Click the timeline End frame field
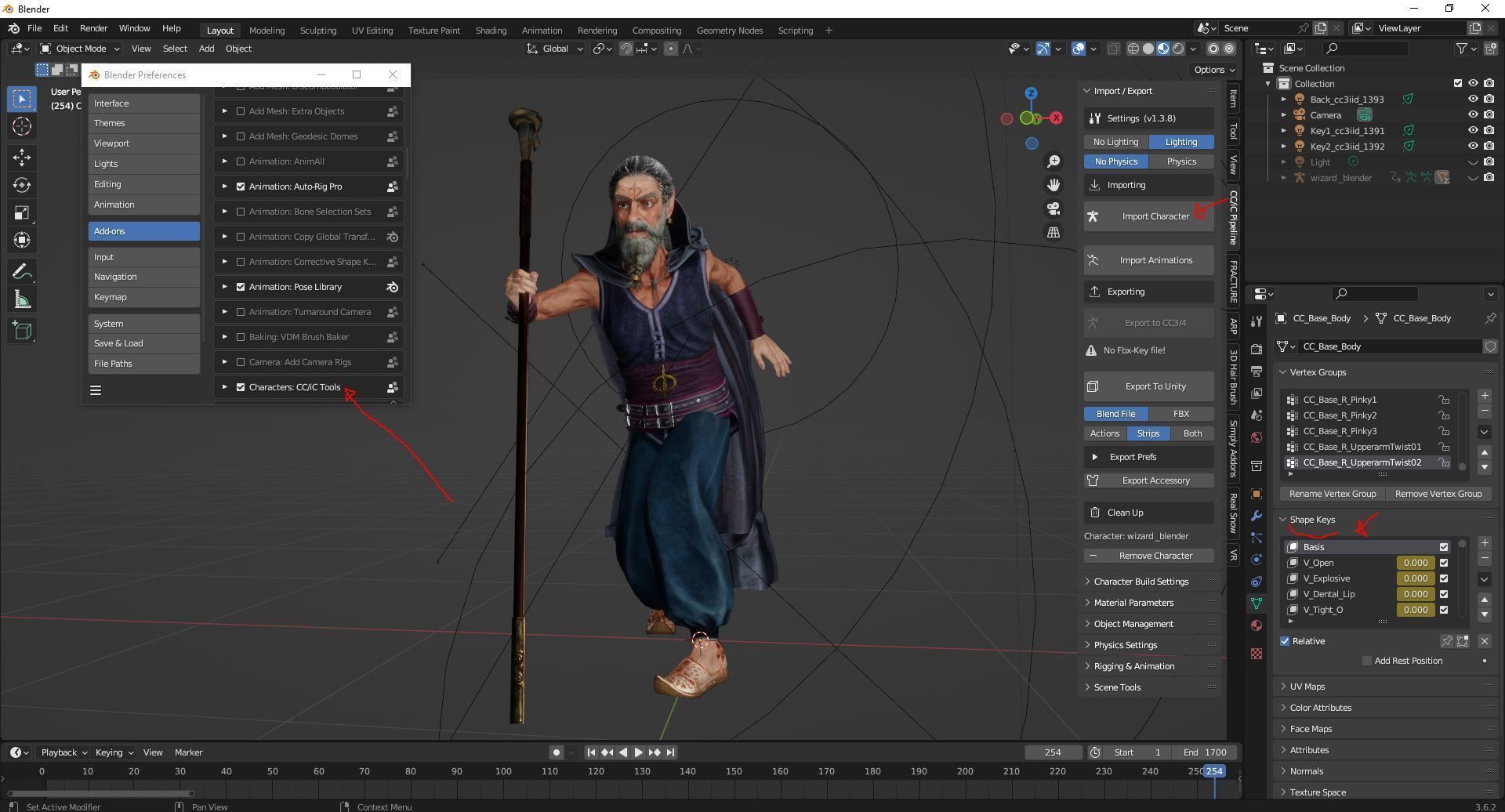This screenshot has height=812, width=1505. click(1206, 752)
